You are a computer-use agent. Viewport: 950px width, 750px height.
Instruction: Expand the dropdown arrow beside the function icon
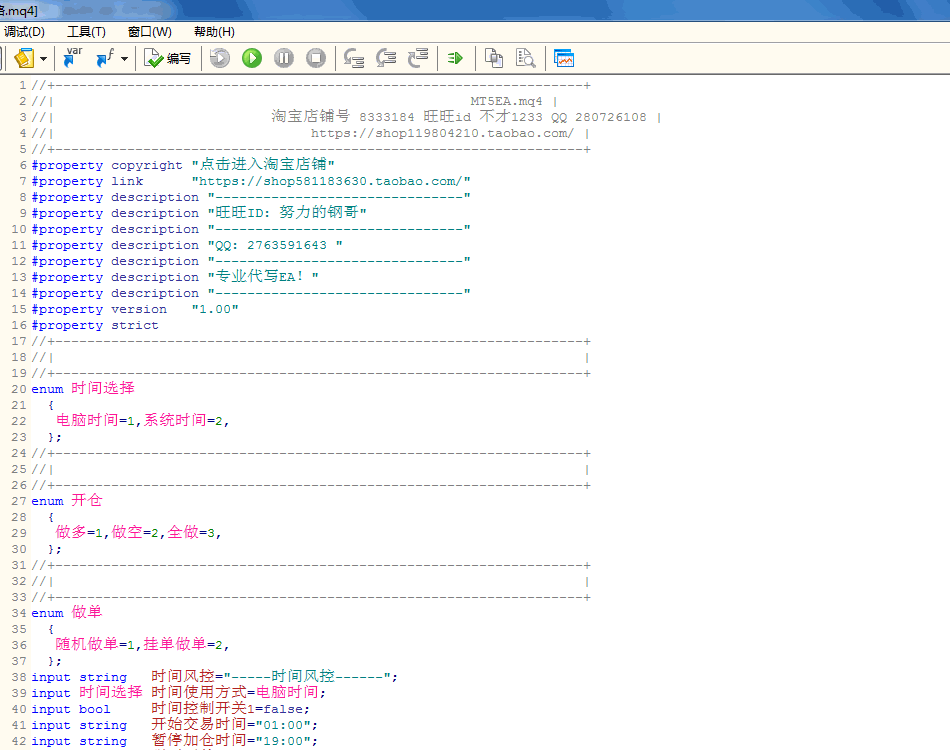pos(124,59)
